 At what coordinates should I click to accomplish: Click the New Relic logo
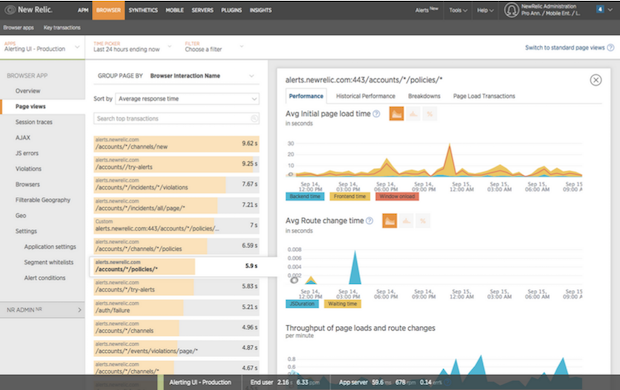pyautogui.click(x=28, y=10)
